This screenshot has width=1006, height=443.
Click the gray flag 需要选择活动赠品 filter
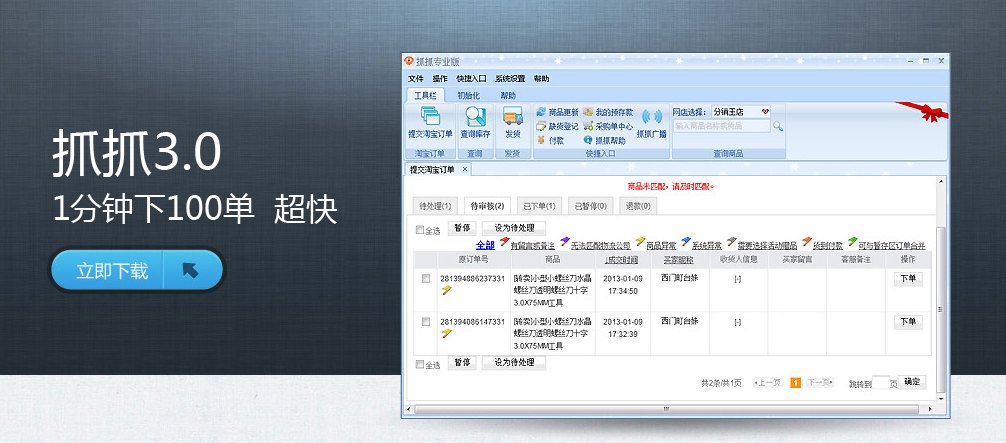tap(732, 242)
